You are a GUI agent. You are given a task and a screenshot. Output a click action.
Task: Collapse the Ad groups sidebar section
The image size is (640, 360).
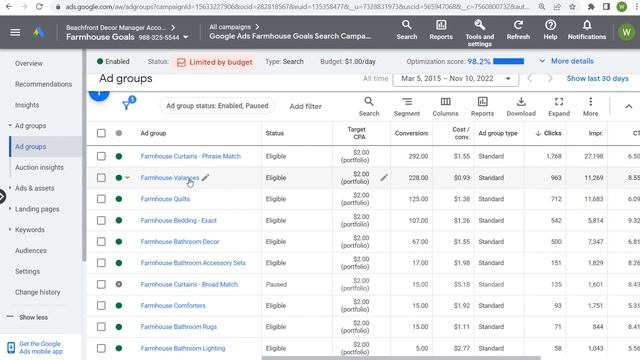(x=10, y=126)
